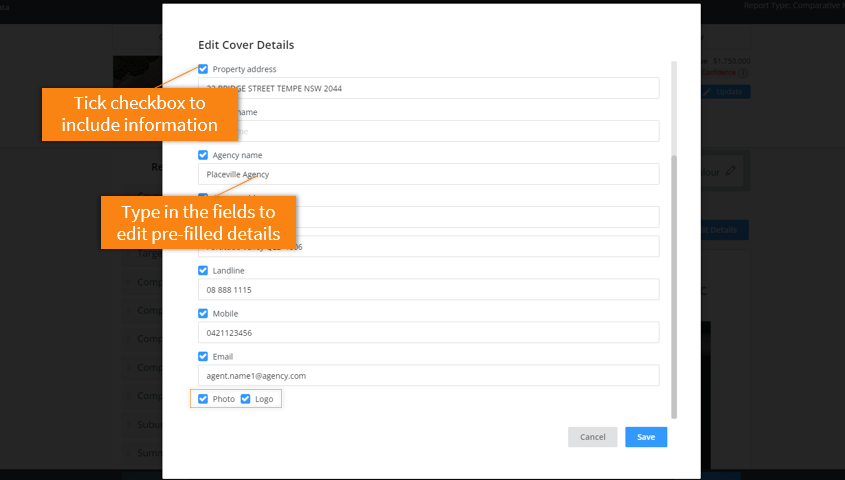
Task: Click the Landline number field
Action: 428,289
